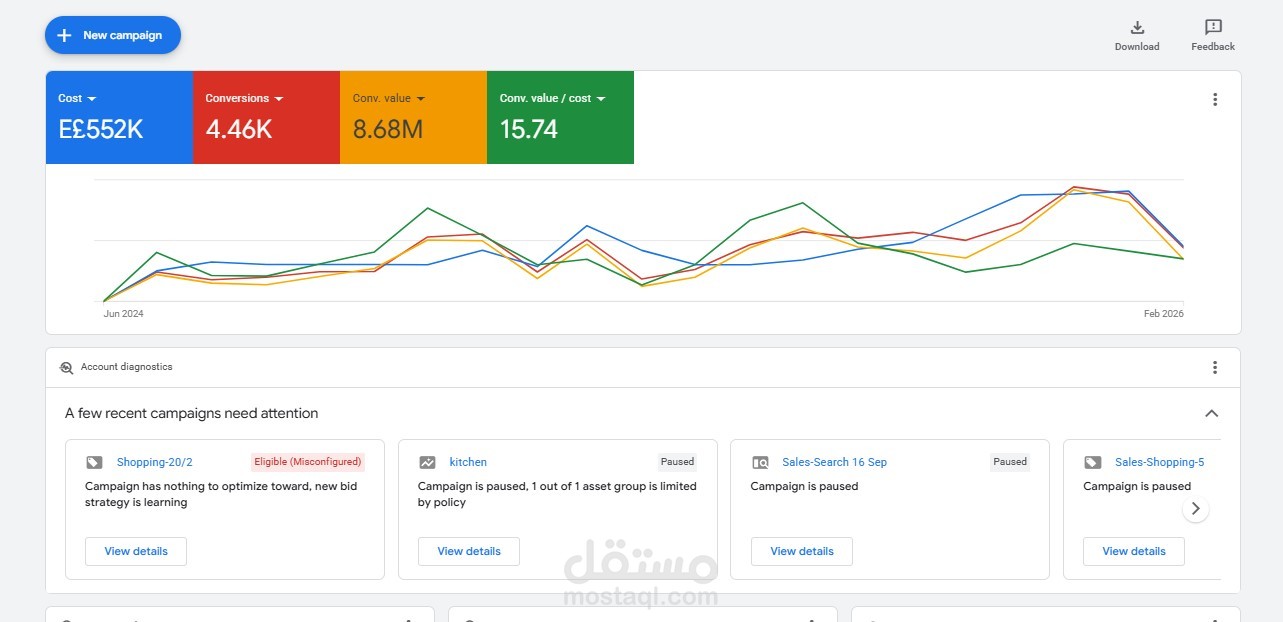The image size is (1283, 622).
Task: Click the Sales-Search 16 Sep Paused badge
Action: coord(1010,462)
